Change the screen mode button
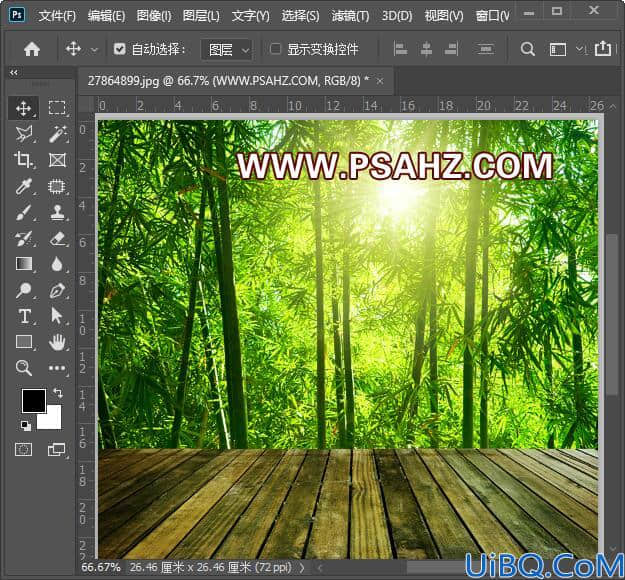The width and height of the screenshot is (625, 580). click(x=57, y=450)
